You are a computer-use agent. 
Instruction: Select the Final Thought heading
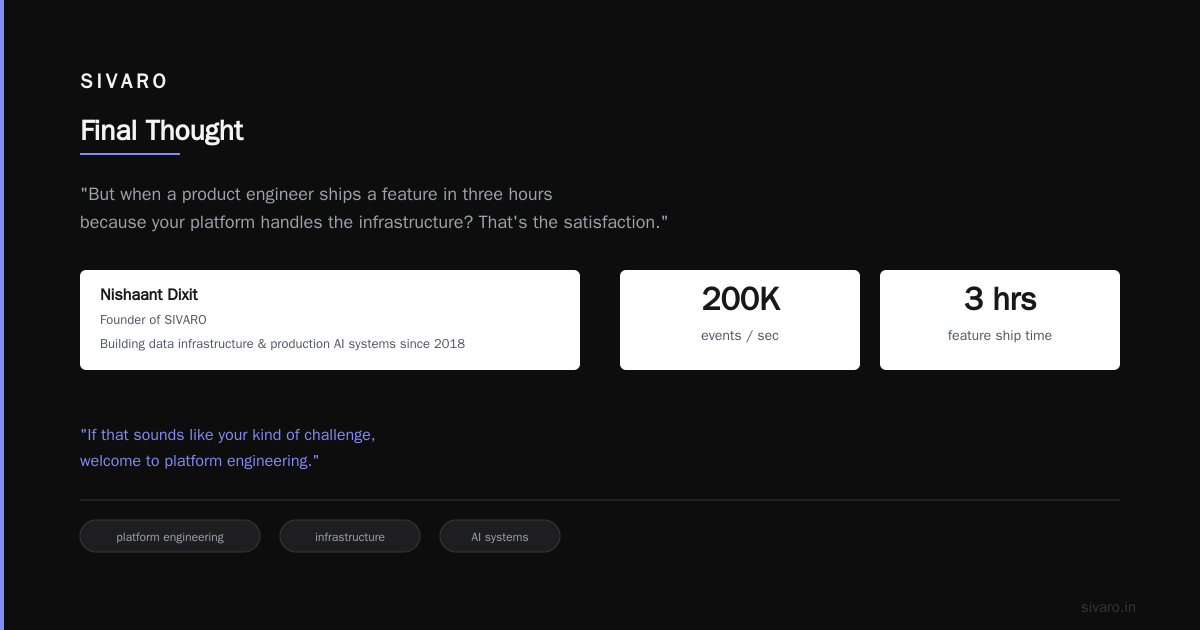click(x=162, y=131)
